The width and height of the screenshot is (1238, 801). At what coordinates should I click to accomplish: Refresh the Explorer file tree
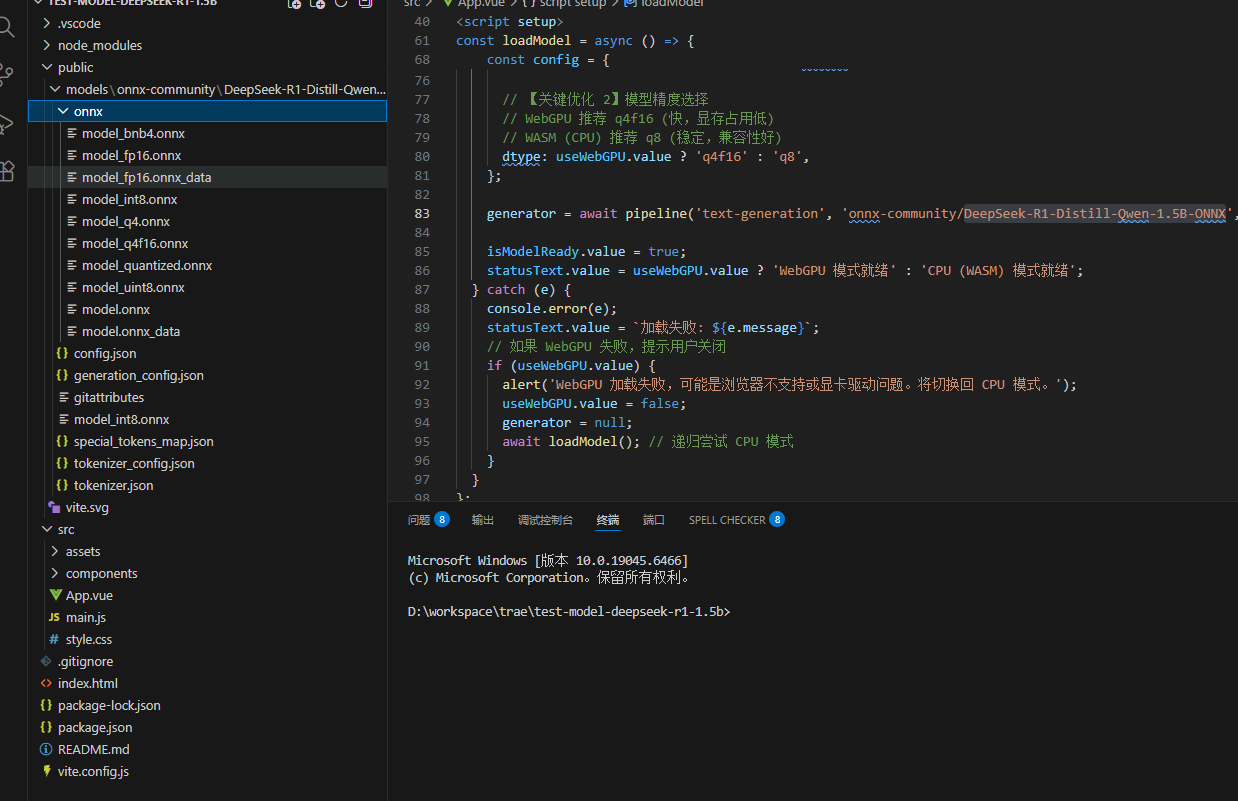[x=341, y=4]
